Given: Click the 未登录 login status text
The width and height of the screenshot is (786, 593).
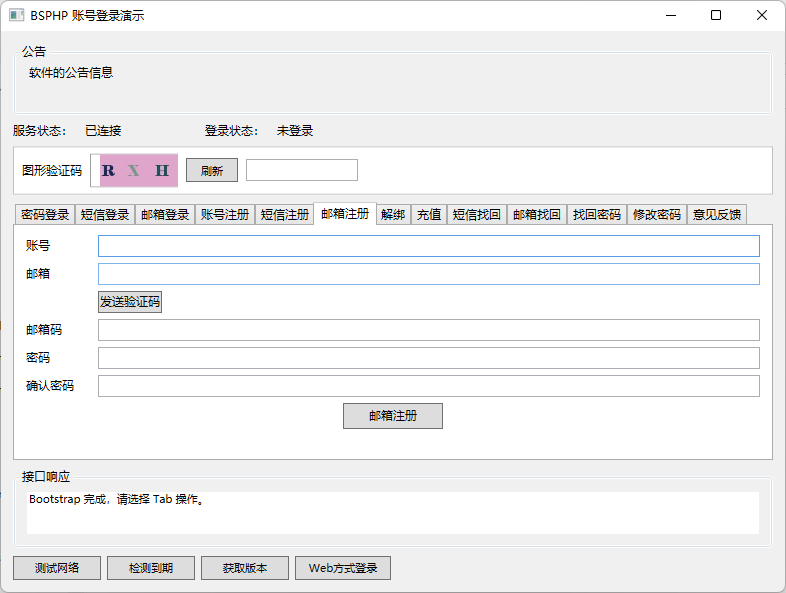Looking at the screenshot, I should pyautogui.click(x=295, y=131).
